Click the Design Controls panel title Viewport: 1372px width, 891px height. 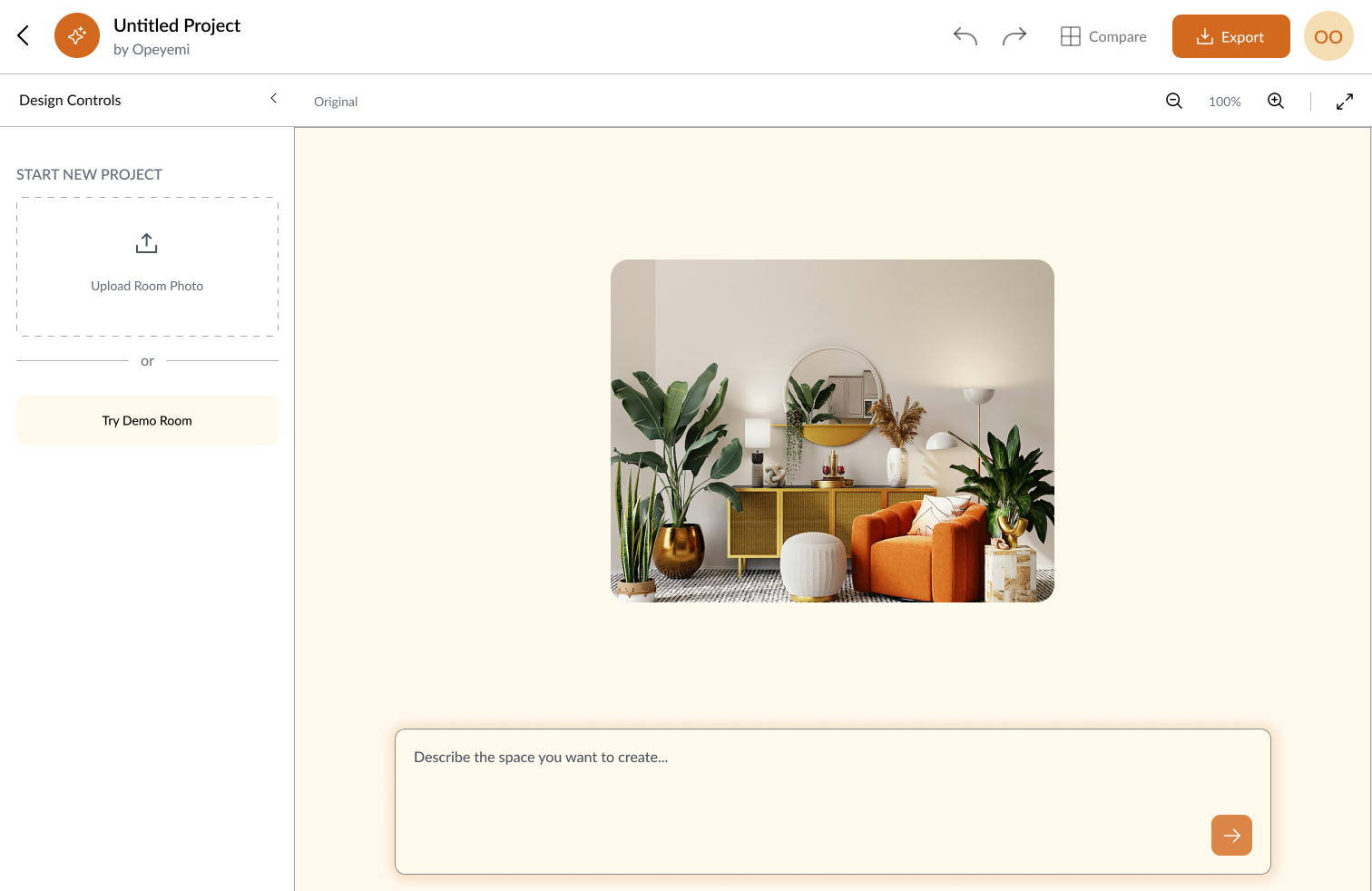[x=70, y=100]
